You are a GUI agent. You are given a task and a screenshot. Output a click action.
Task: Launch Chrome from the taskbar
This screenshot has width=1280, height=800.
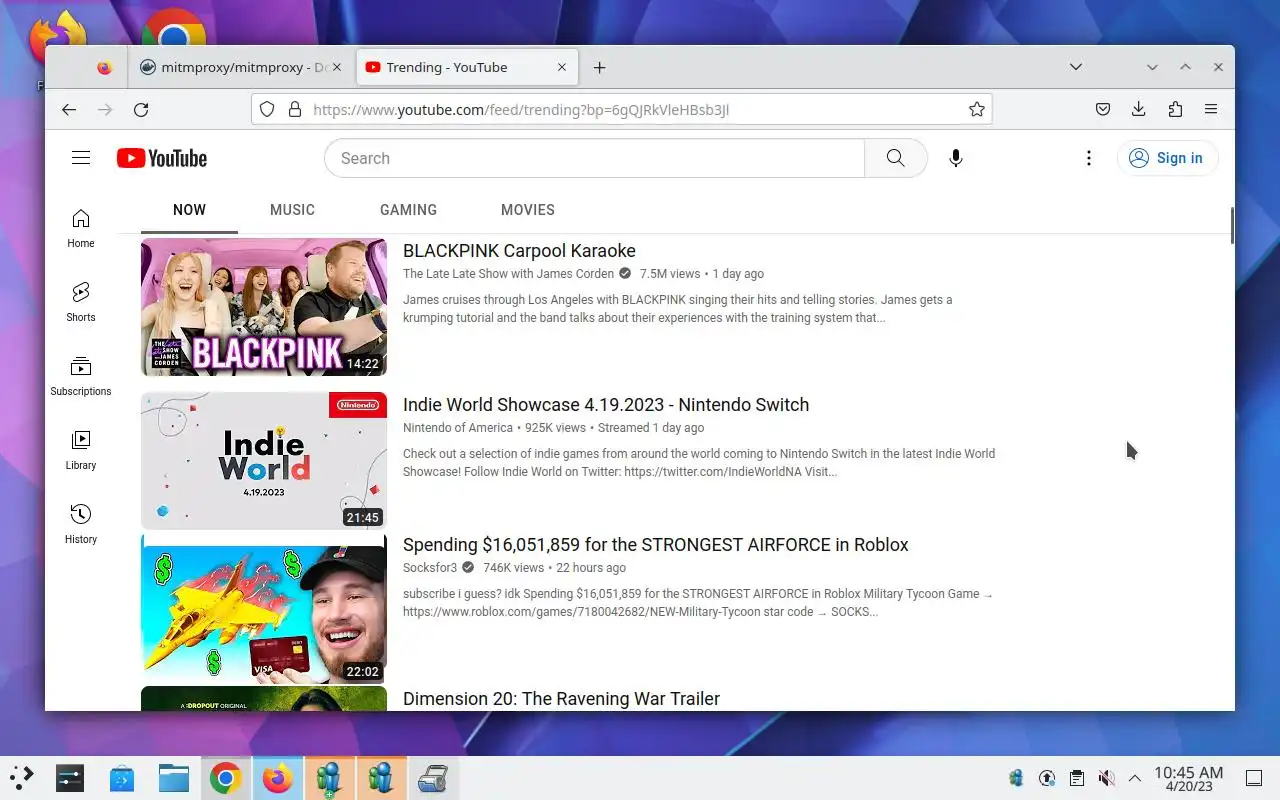click(x=226, y=778)
